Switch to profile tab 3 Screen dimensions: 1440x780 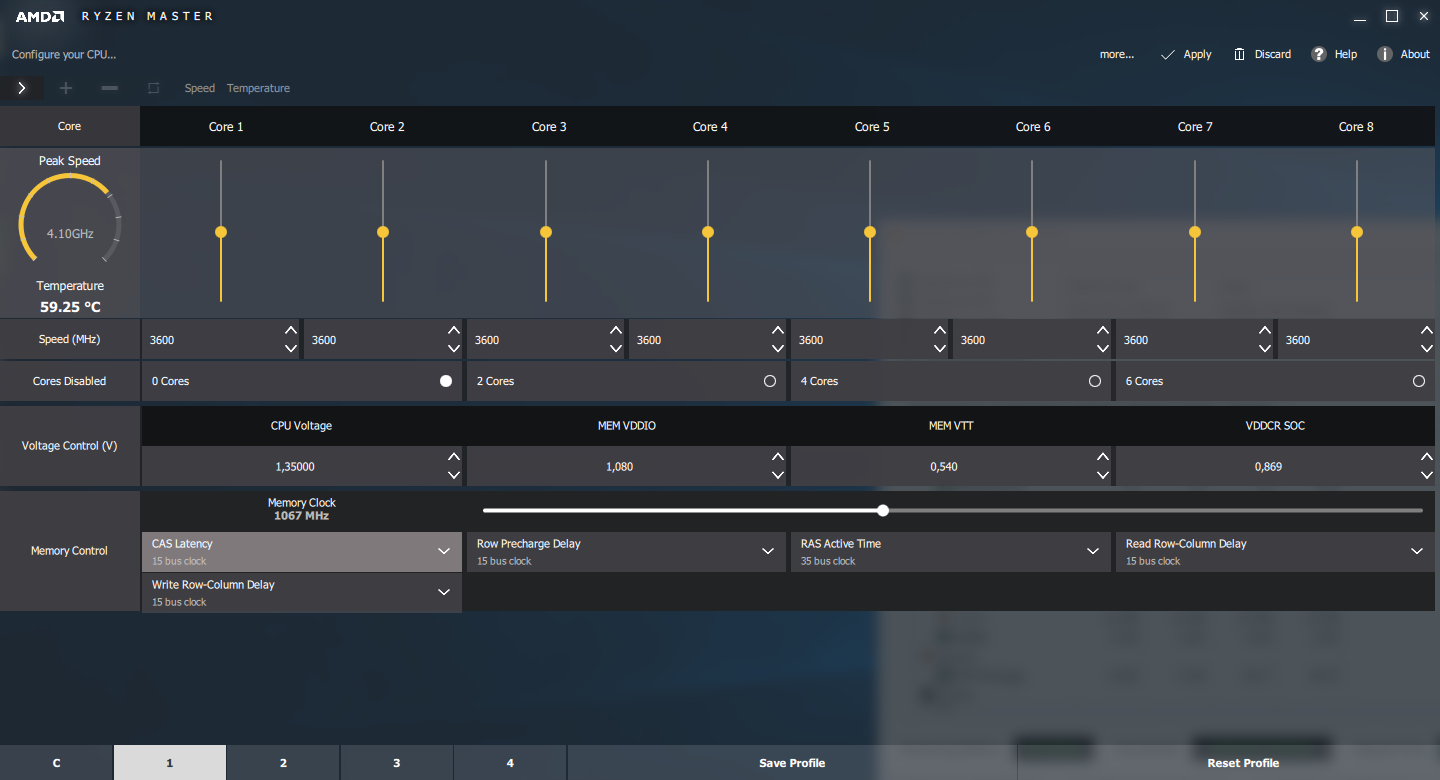click(396, 763)
